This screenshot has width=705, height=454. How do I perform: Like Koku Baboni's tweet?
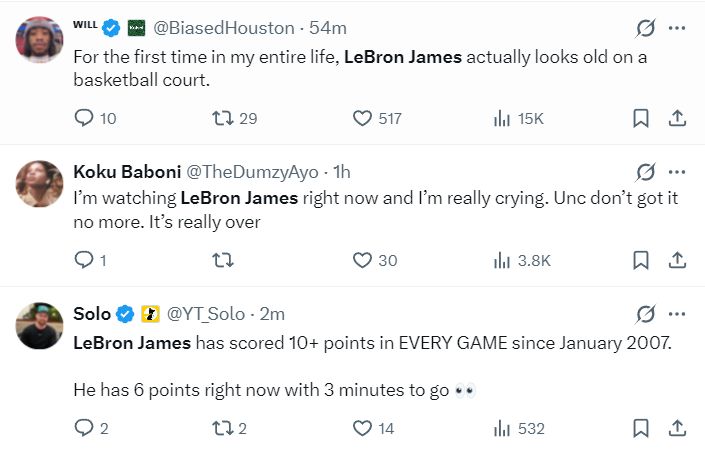pyautogui.click(x=364, y=261)
